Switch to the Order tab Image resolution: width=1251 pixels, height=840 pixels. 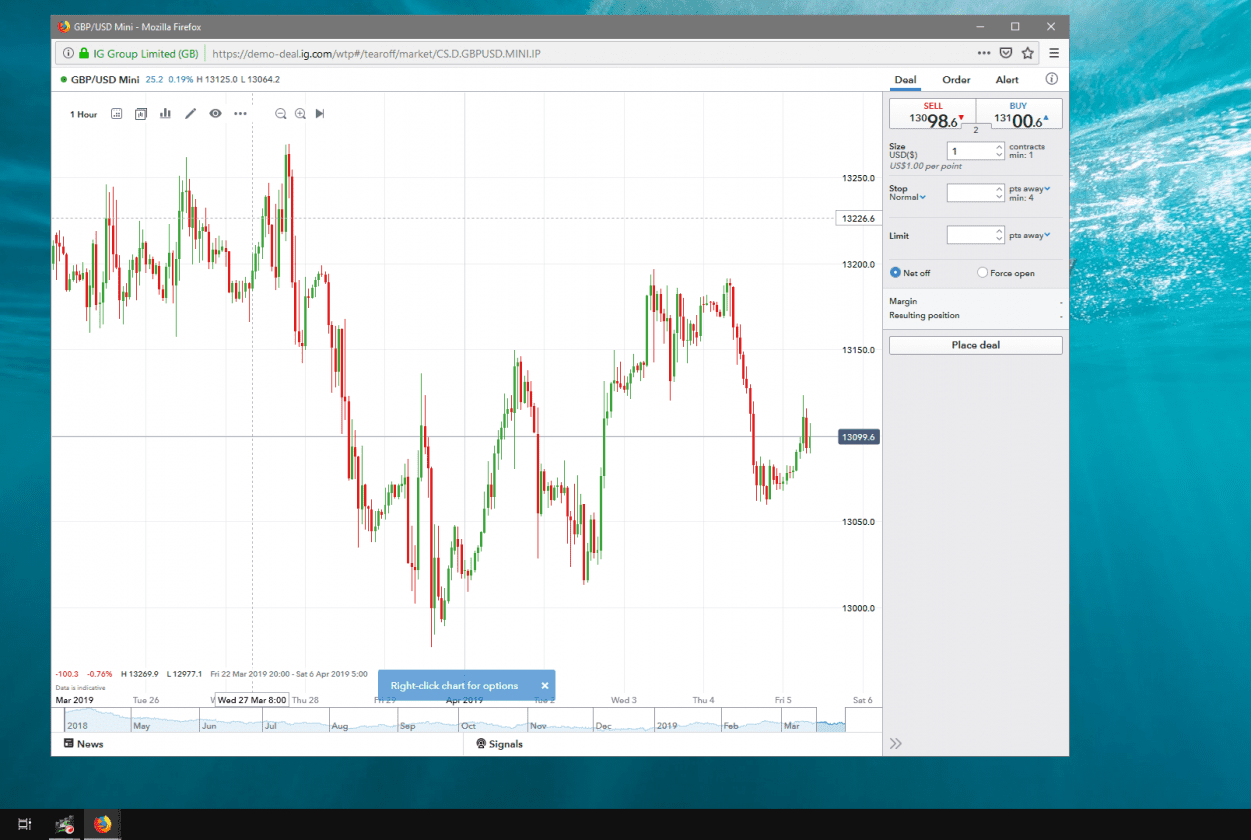tap(956, 80)
